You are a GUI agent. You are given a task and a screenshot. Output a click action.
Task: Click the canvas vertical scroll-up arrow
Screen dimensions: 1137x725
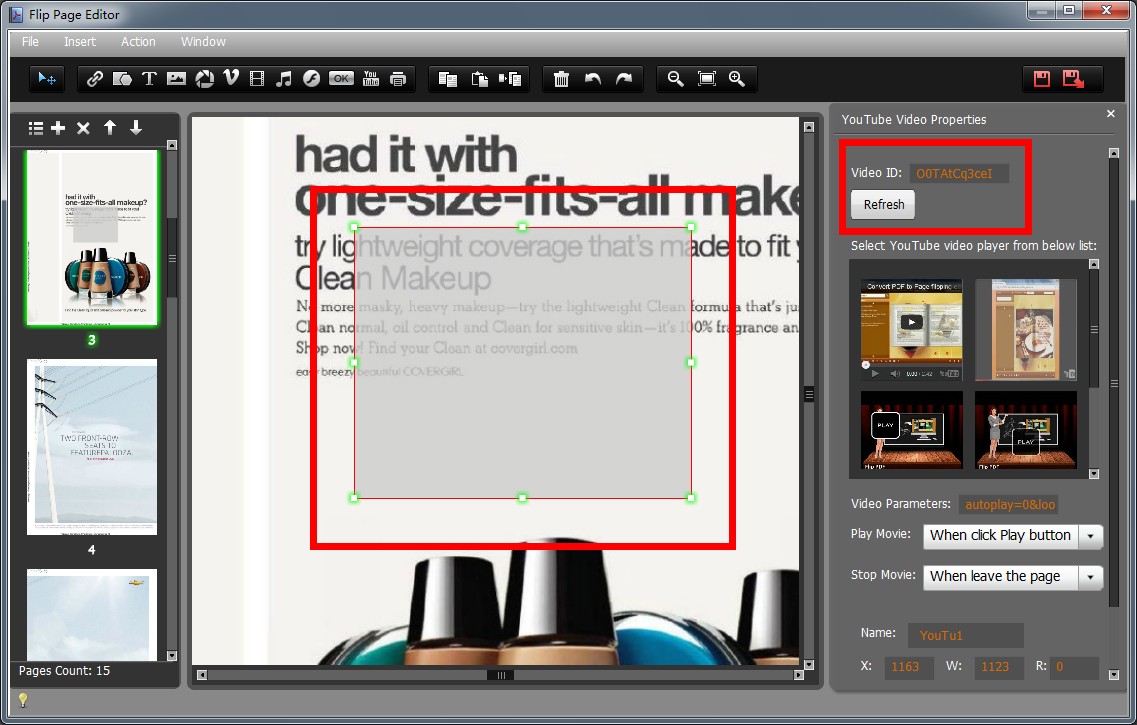[809, 127]
